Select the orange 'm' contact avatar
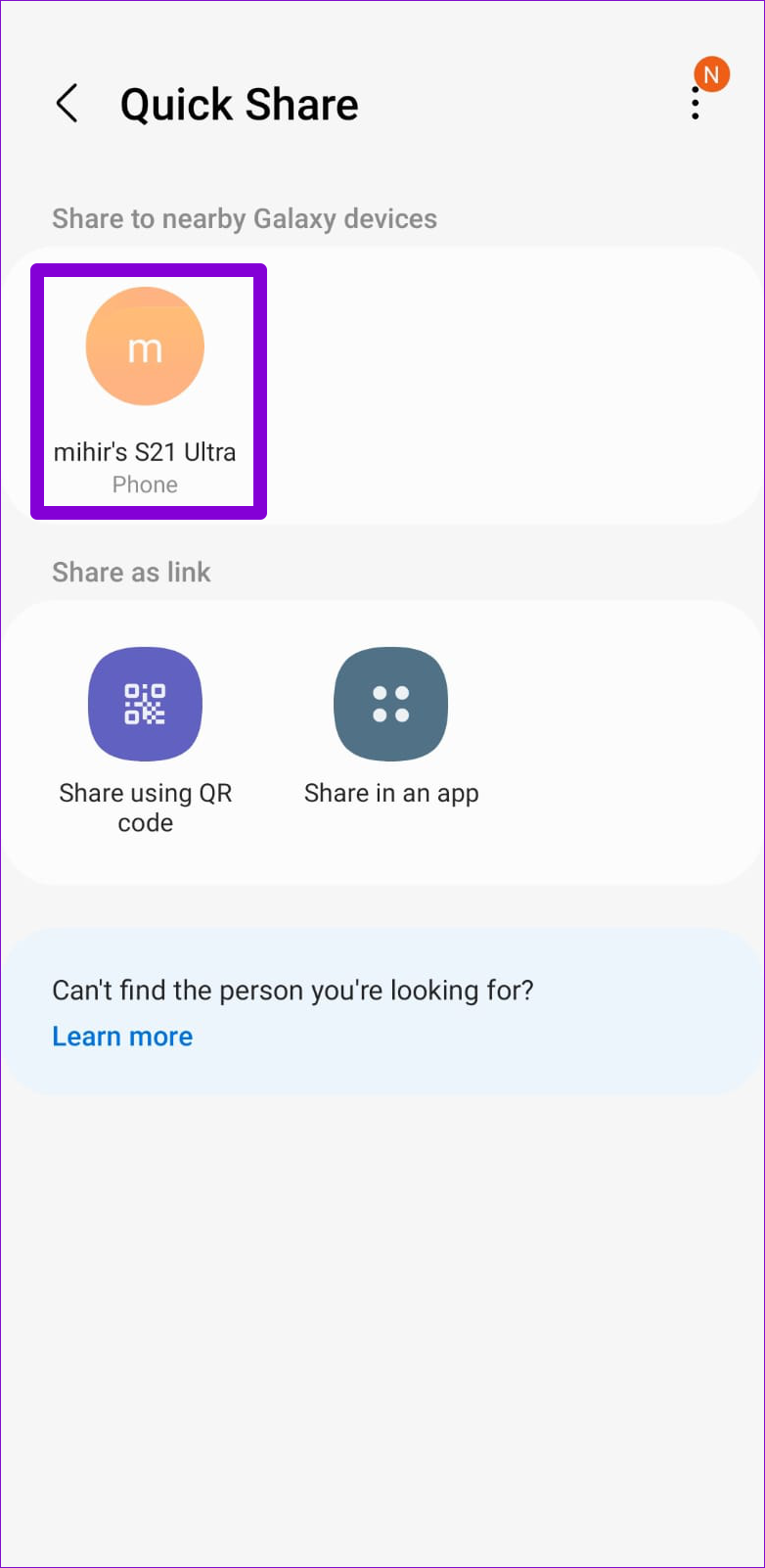 point(145,346)
